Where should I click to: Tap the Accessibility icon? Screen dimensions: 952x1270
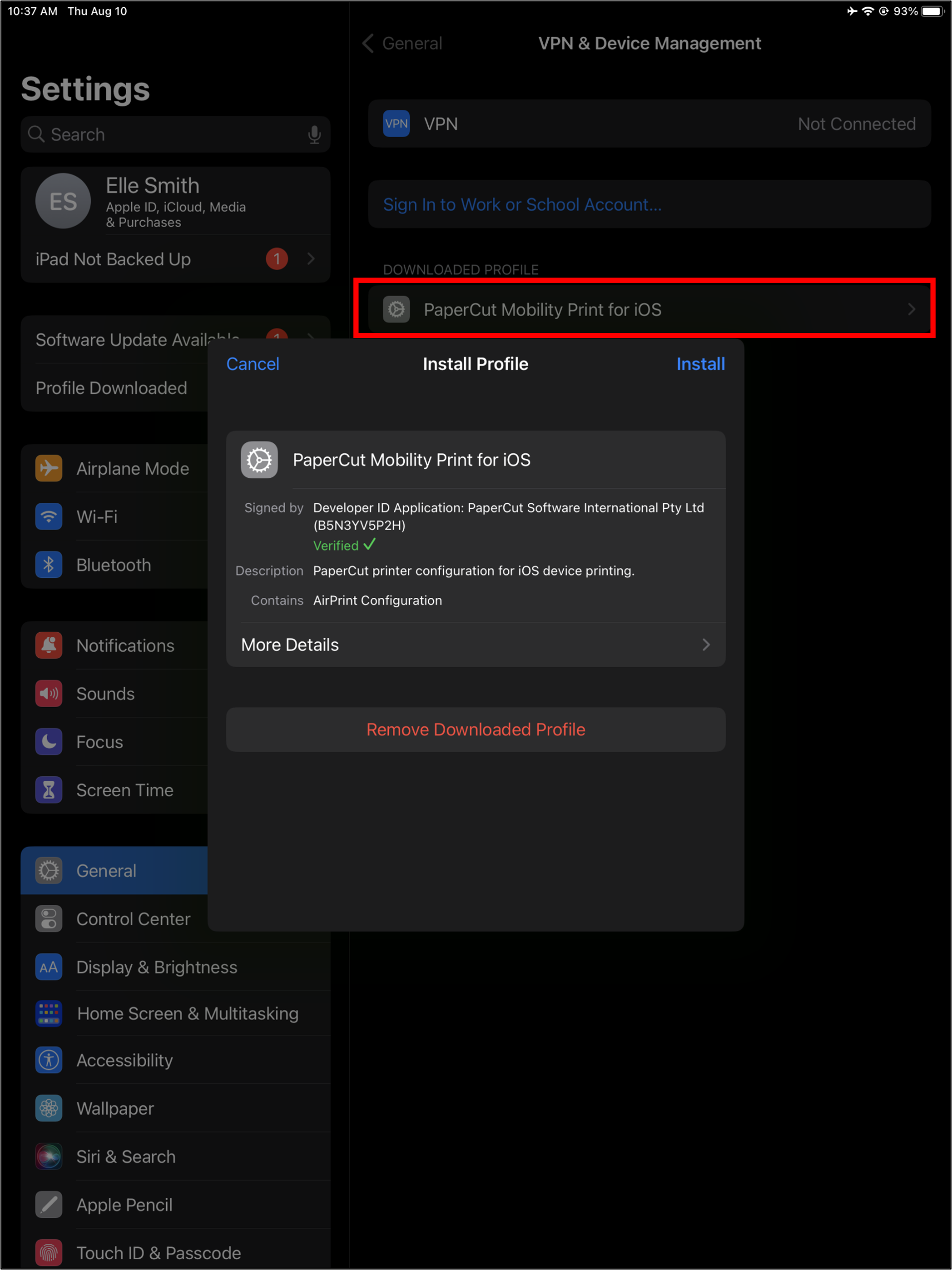click(49, 1060)
